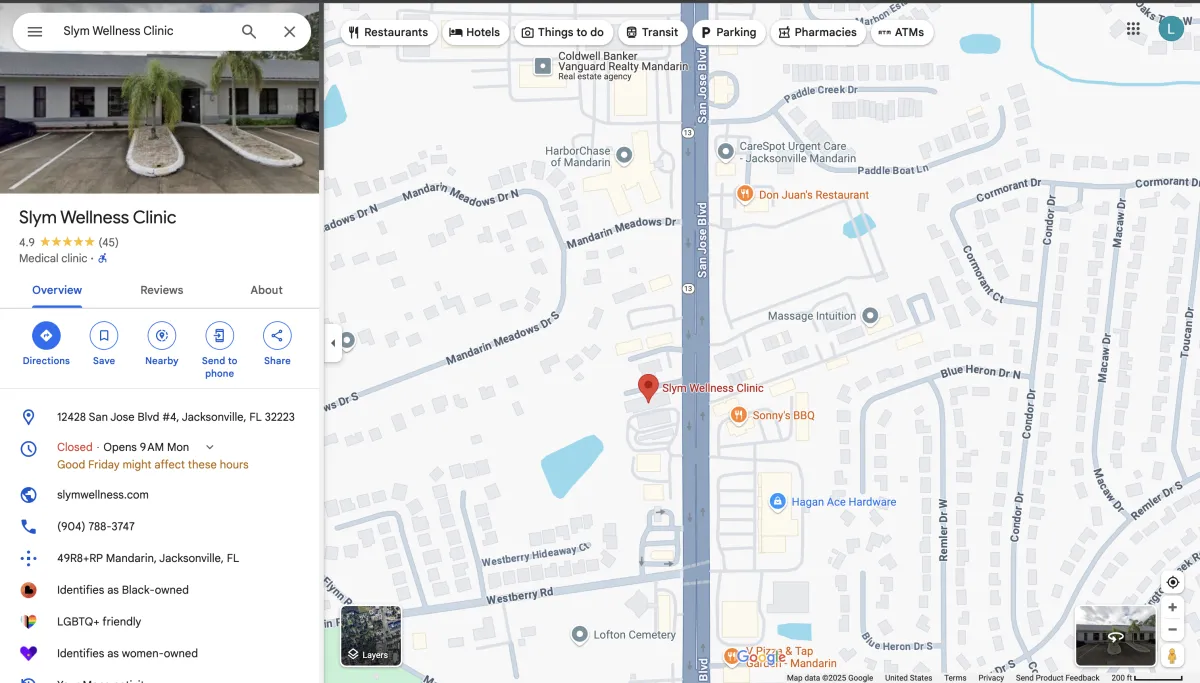Zoom out with the minus button

(x=1173, y=630)
